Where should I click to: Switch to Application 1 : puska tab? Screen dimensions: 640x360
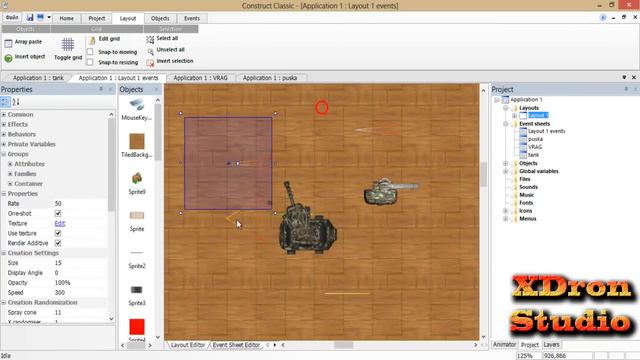click(x=270, y=78)
